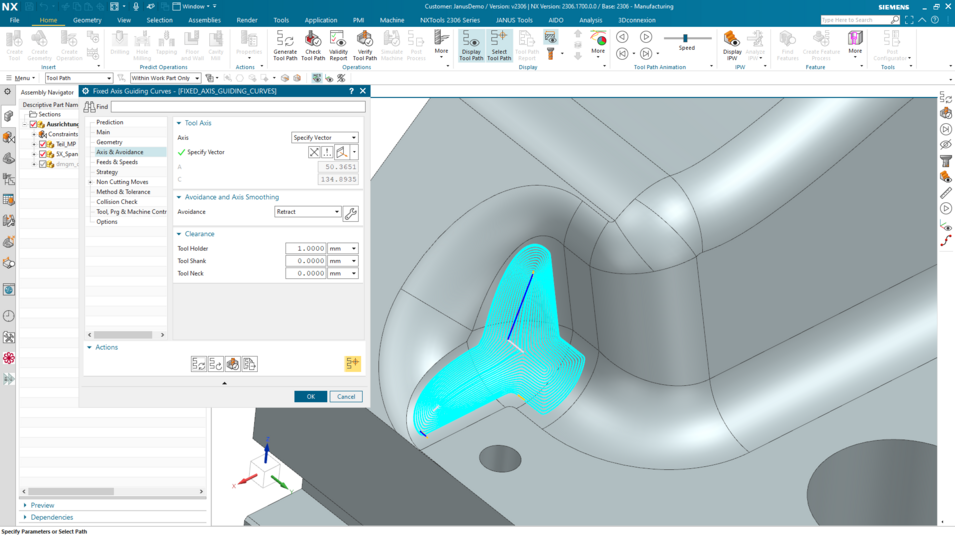Switch to Assemblies ribbon tab

pyautogui.click(x=205, y=20)
